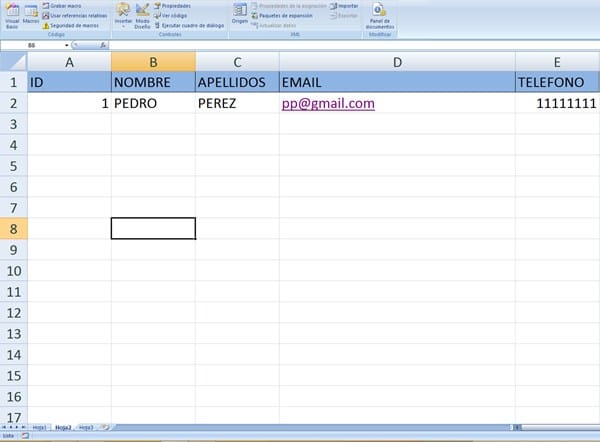Screen dimensions: 600x442
Task: Click the macro record icon in status bar
Action: coord(25,436)
